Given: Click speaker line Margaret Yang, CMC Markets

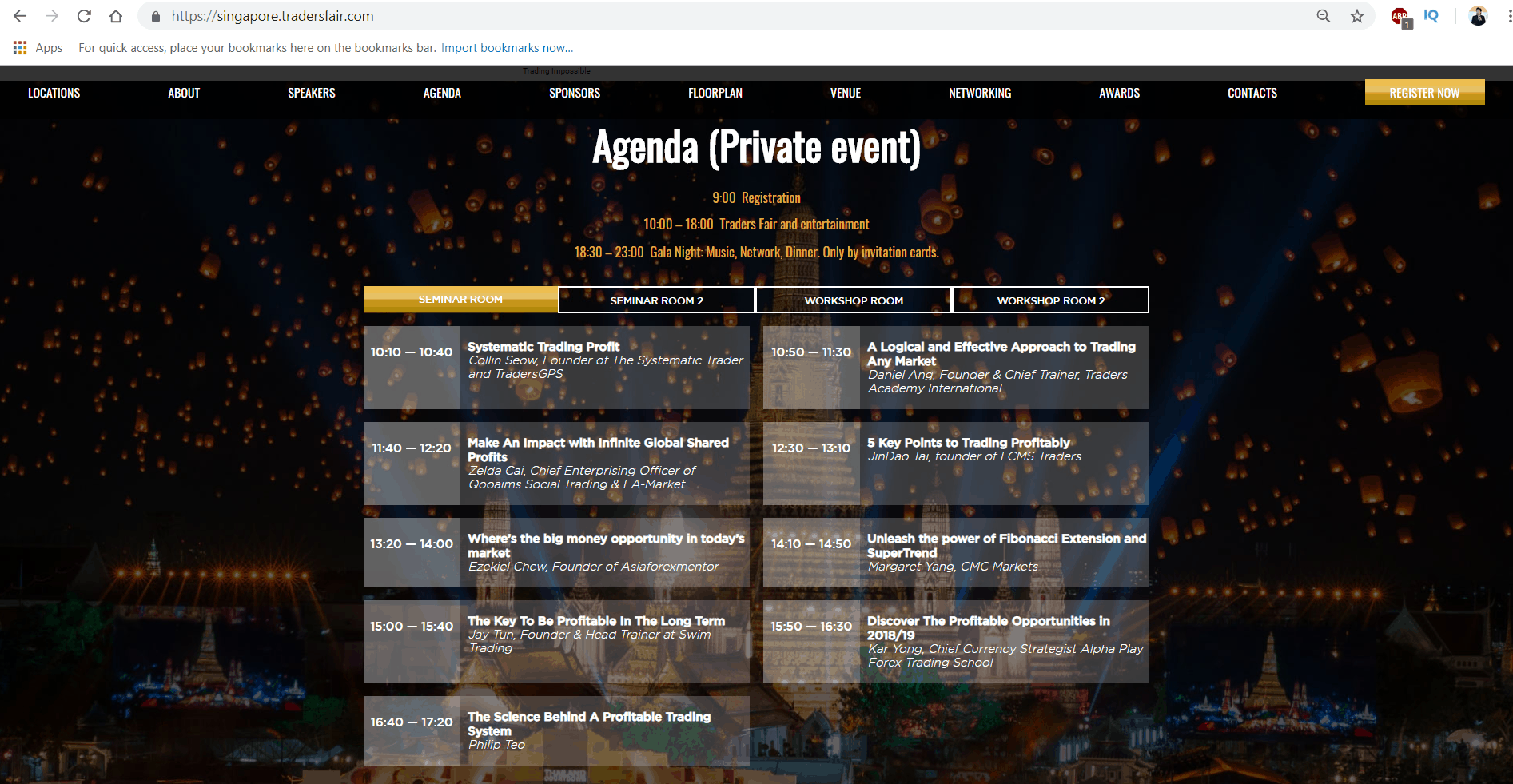Looking at the screenshot, I should click(953, 567).
